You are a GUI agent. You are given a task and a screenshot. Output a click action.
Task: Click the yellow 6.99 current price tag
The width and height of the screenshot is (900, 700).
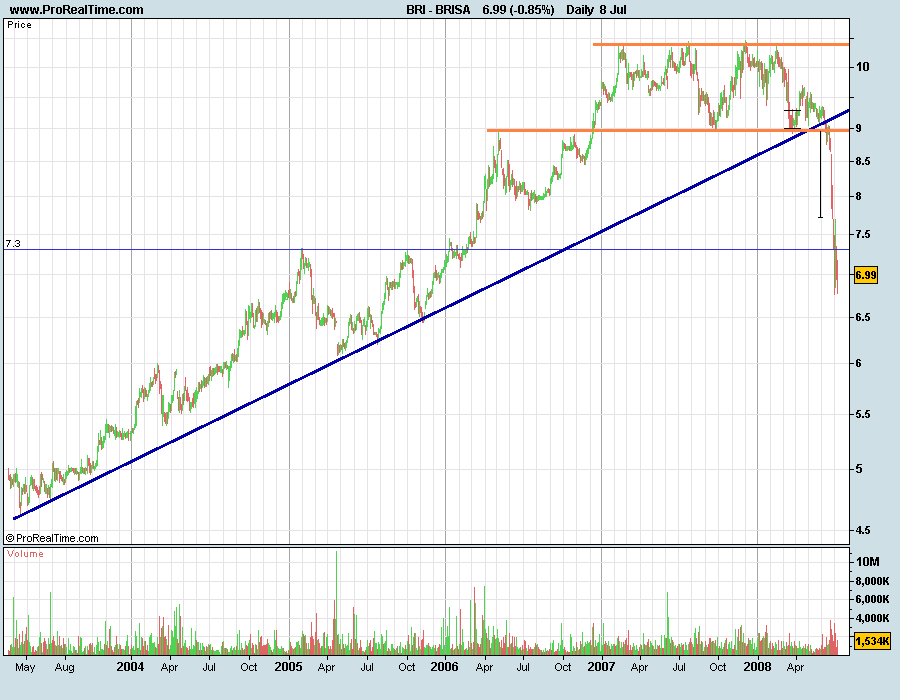(x=866, y=275)
